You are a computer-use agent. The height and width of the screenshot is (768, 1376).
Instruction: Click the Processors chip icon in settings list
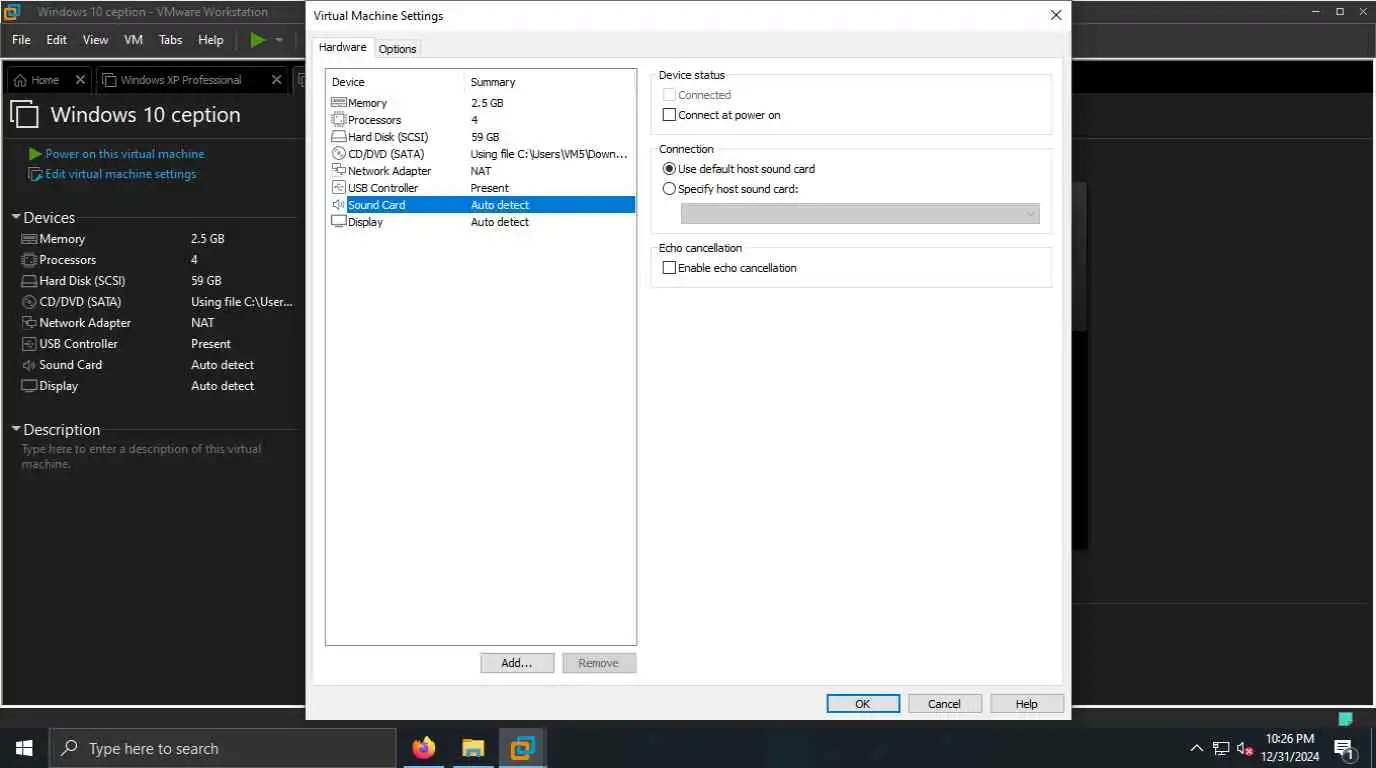pyautogui.click(x=338, y=120)
